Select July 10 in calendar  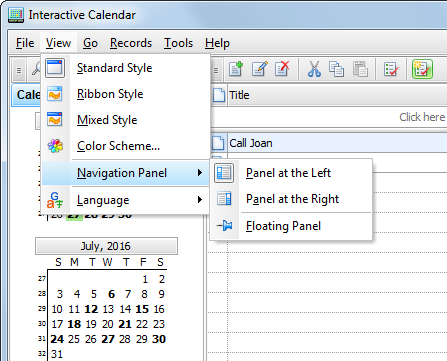[57, 309]
